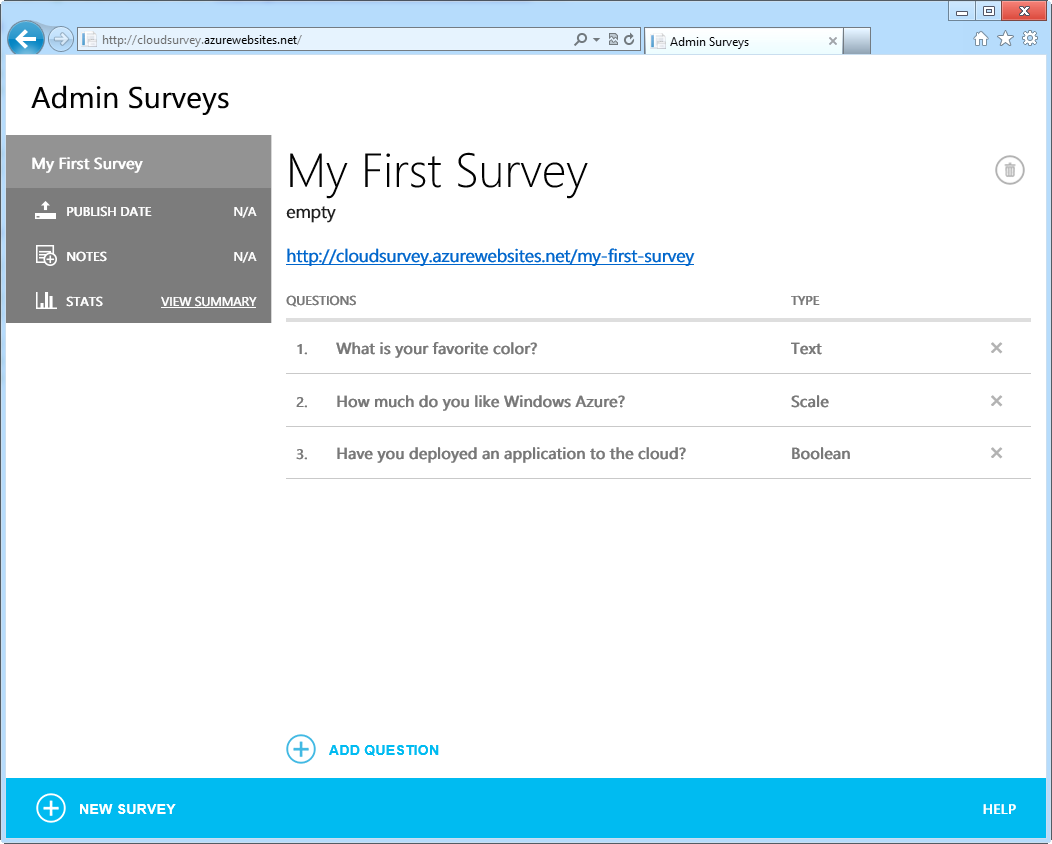The image size is (1052, 844).
Task: Click the 'empty' survey description
Action: tap(311, 213)
